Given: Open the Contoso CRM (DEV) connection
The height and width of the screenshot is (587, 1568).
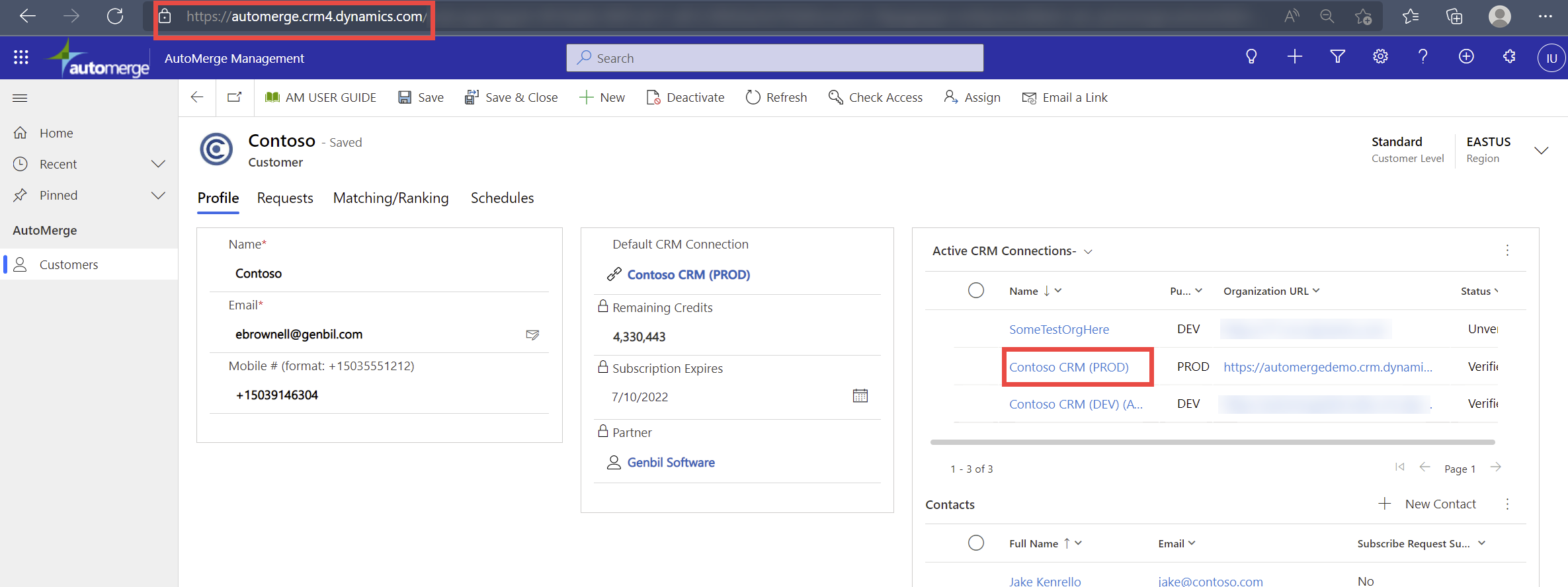Looking at the screenshot, I should [1076, 404].
